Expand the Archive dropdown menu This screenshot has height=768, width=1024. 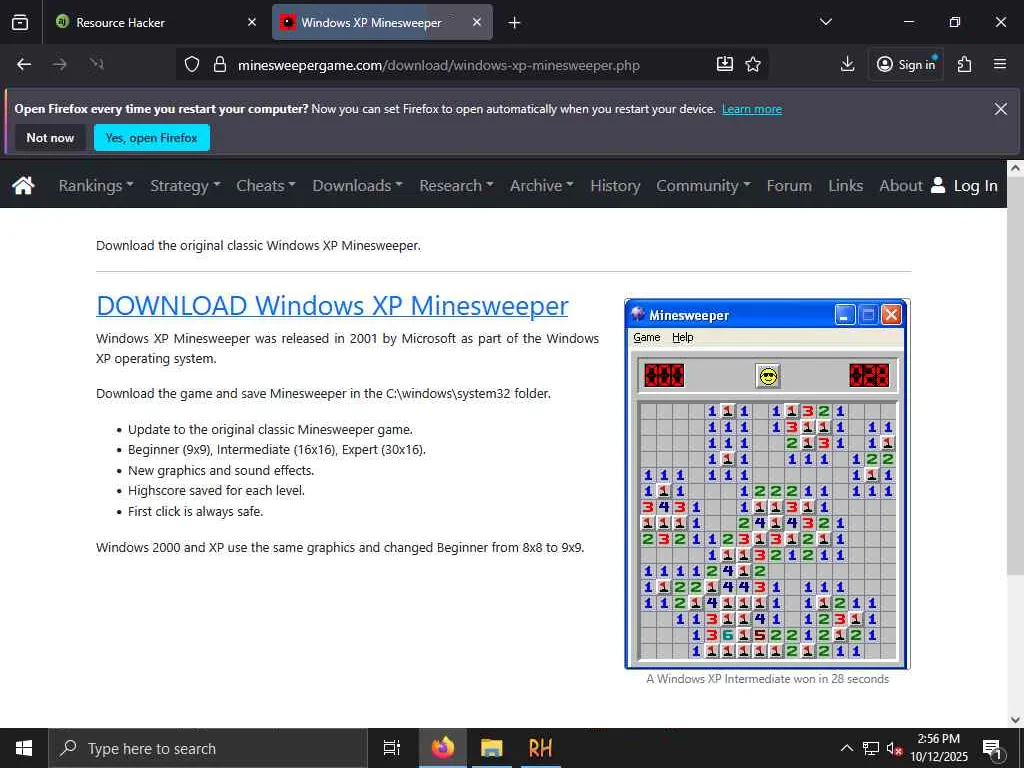pyautogui.click(x=541, y=185)
